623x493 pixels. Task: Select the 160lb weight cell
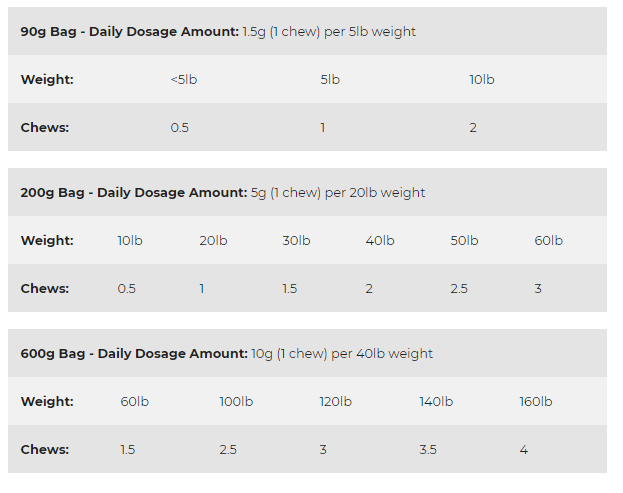[536, 402]
